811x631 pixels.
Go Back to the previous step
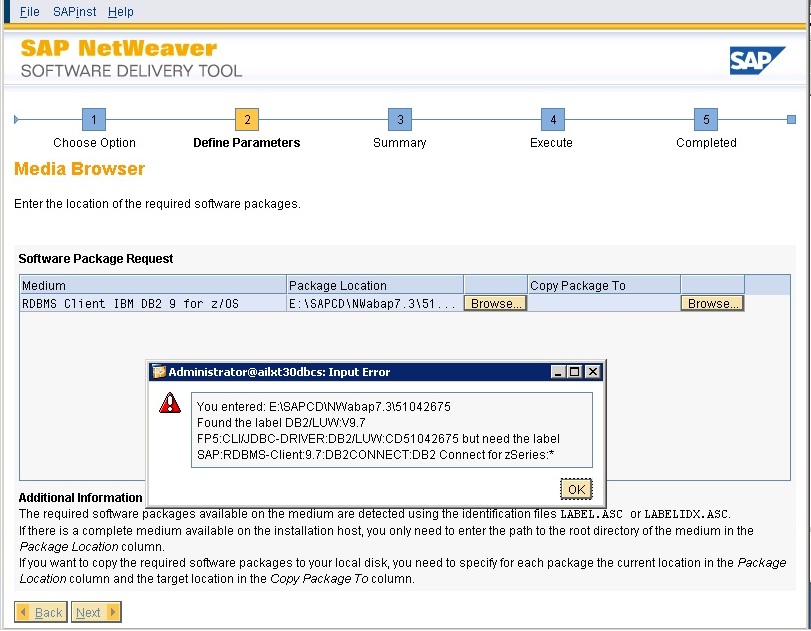point(41,612)
